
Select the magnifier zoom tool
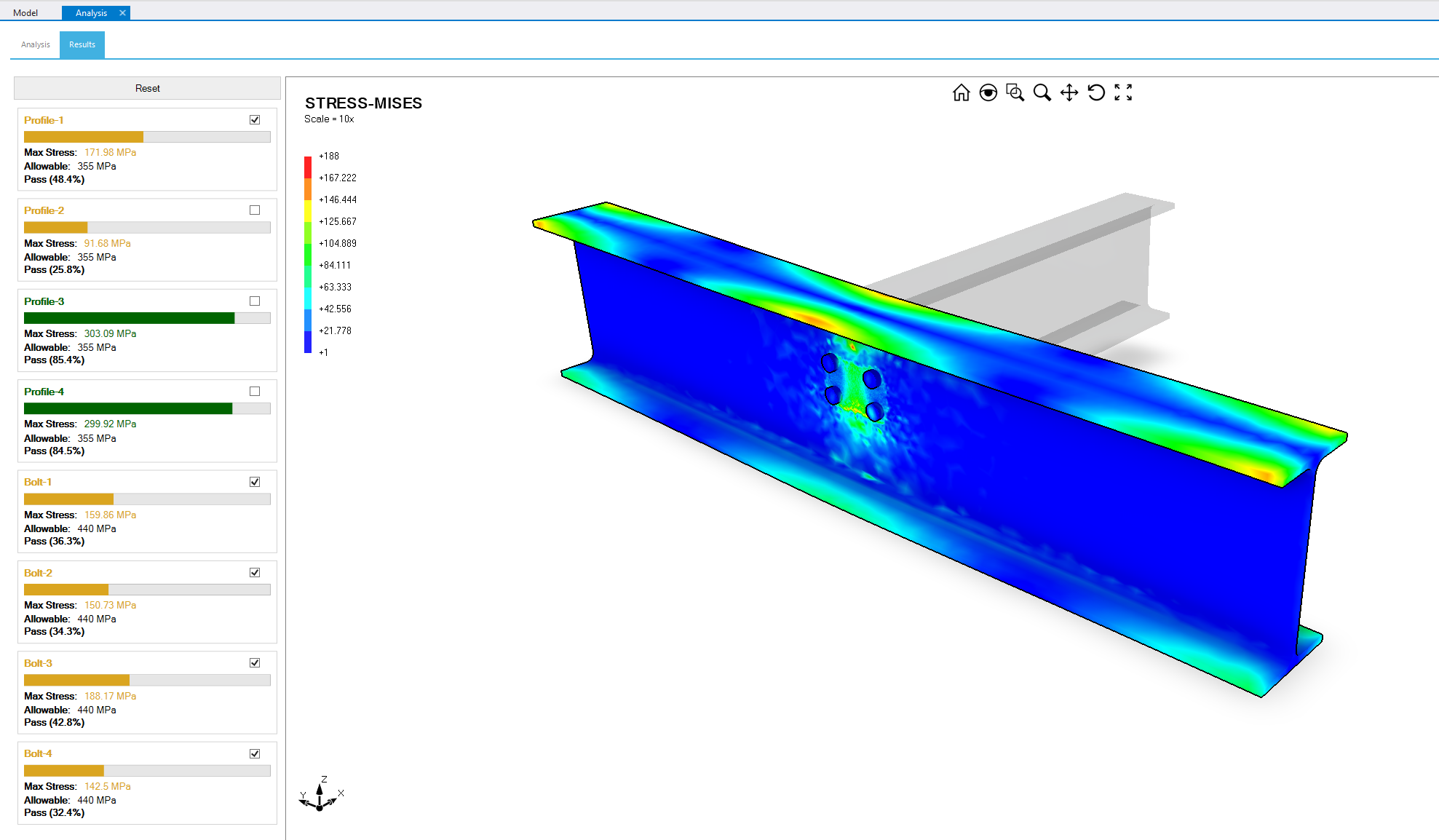pyautogui.click(x=1042, y=92)
